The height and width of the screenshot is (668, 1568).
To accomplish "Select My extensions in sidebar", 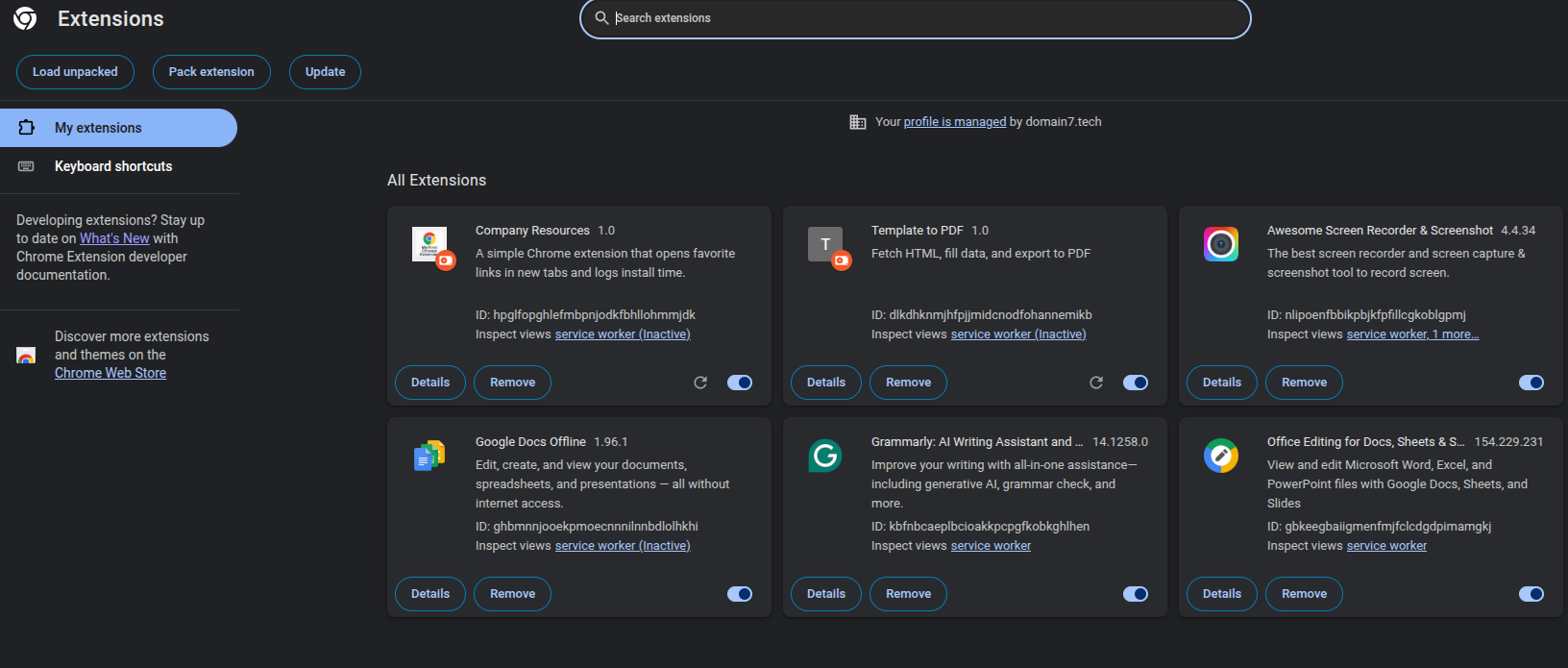I will click(x=118, y=128).
